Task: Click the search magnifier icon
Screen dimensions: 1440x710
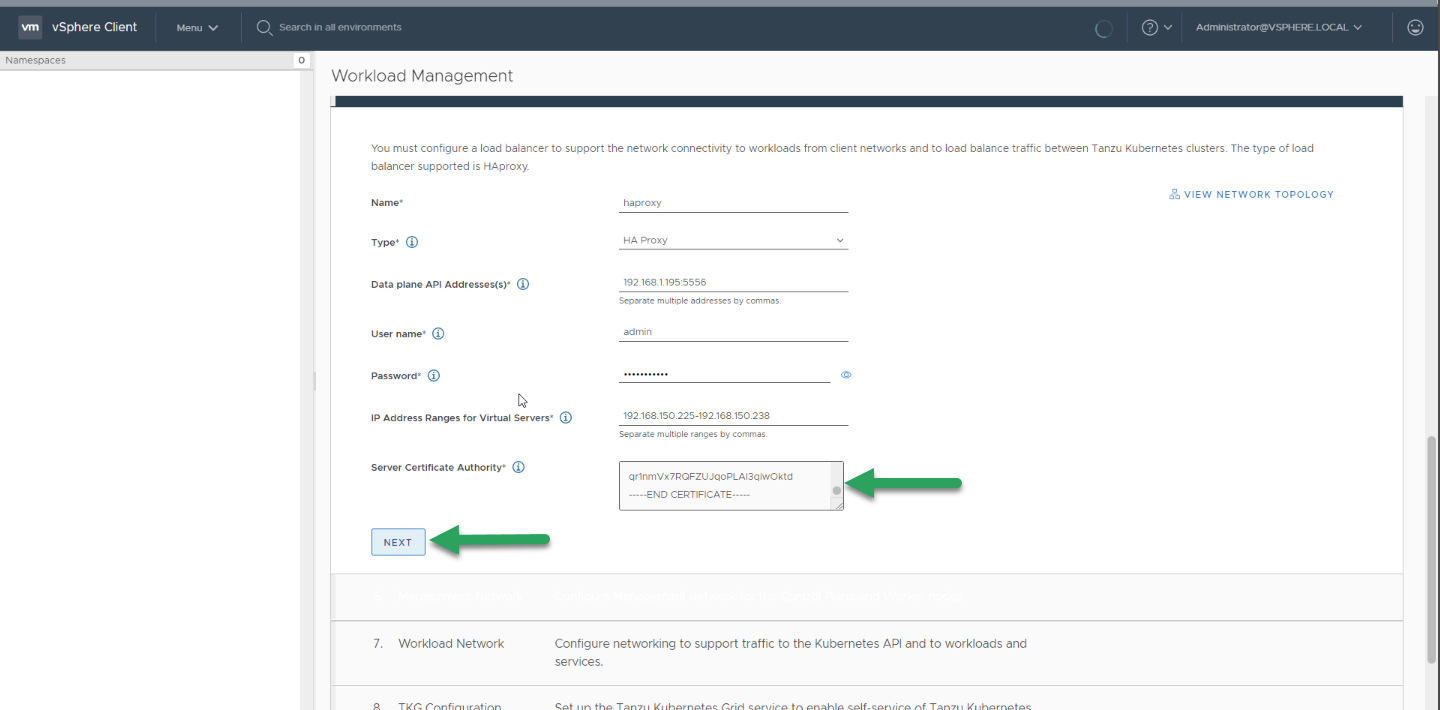Action: coord(264,27)
